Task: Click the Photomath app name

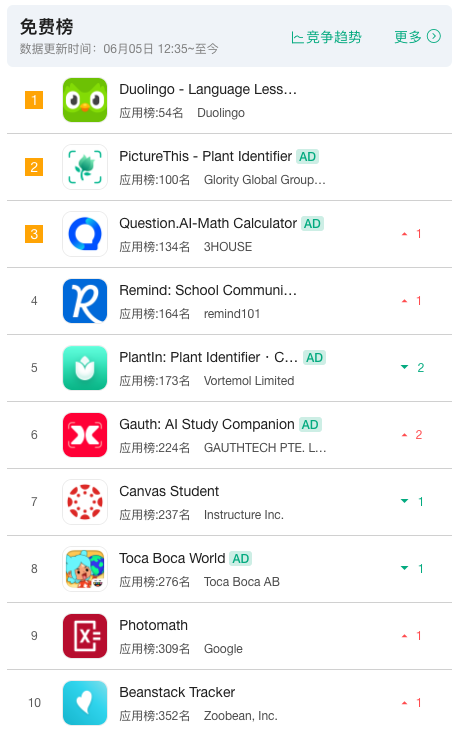Action: (153, 626)
